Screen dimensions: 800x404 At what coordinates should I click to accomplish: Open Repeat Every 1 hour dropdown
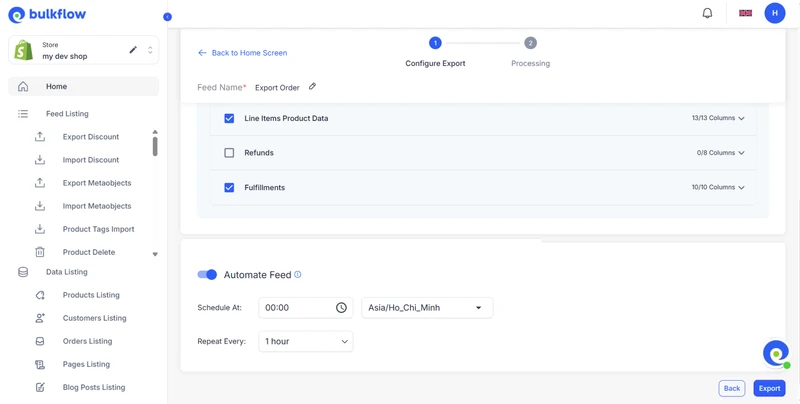(306, 341)
